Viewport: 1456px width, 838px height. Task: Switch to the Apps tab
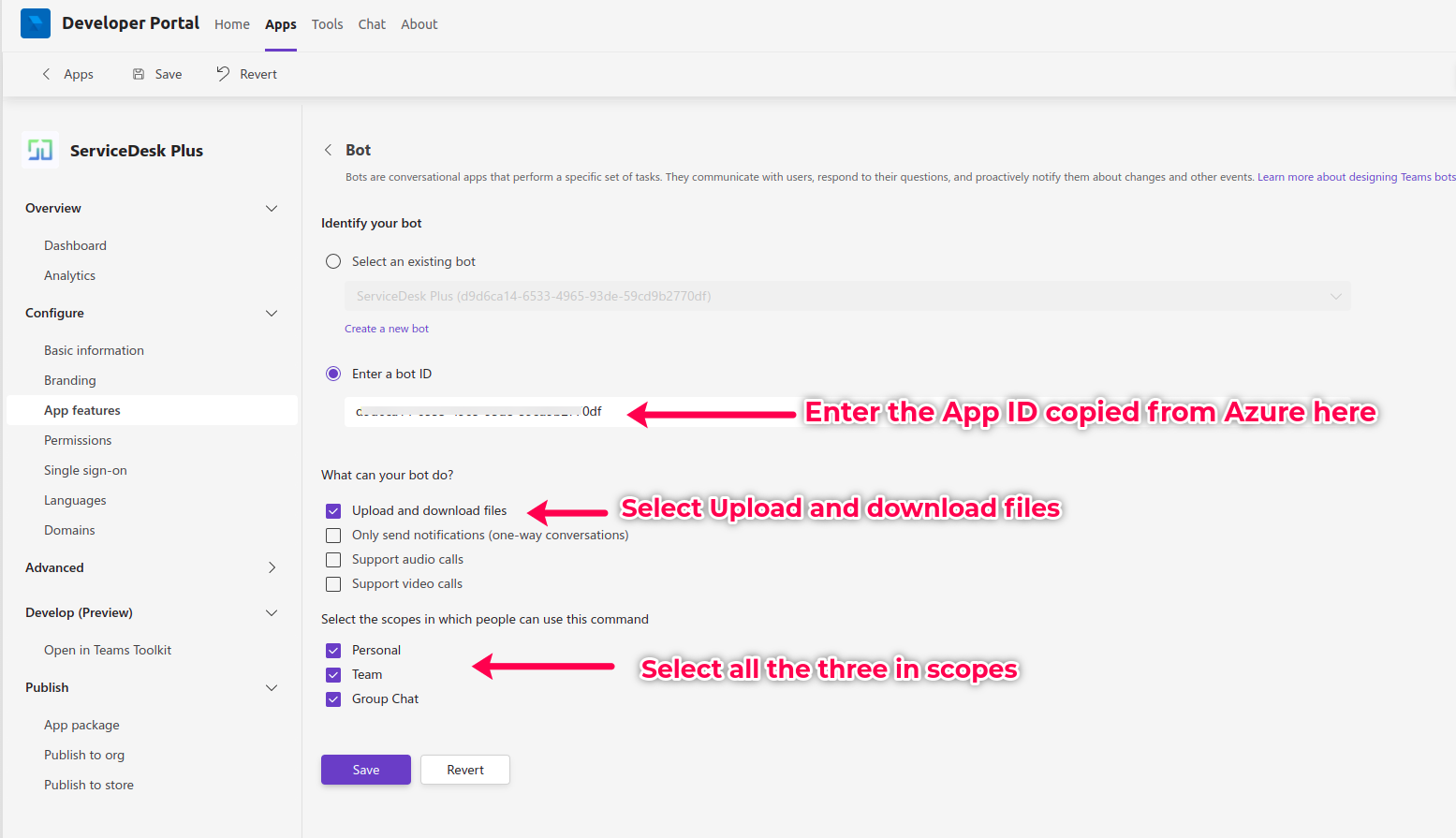click(281, 24)
